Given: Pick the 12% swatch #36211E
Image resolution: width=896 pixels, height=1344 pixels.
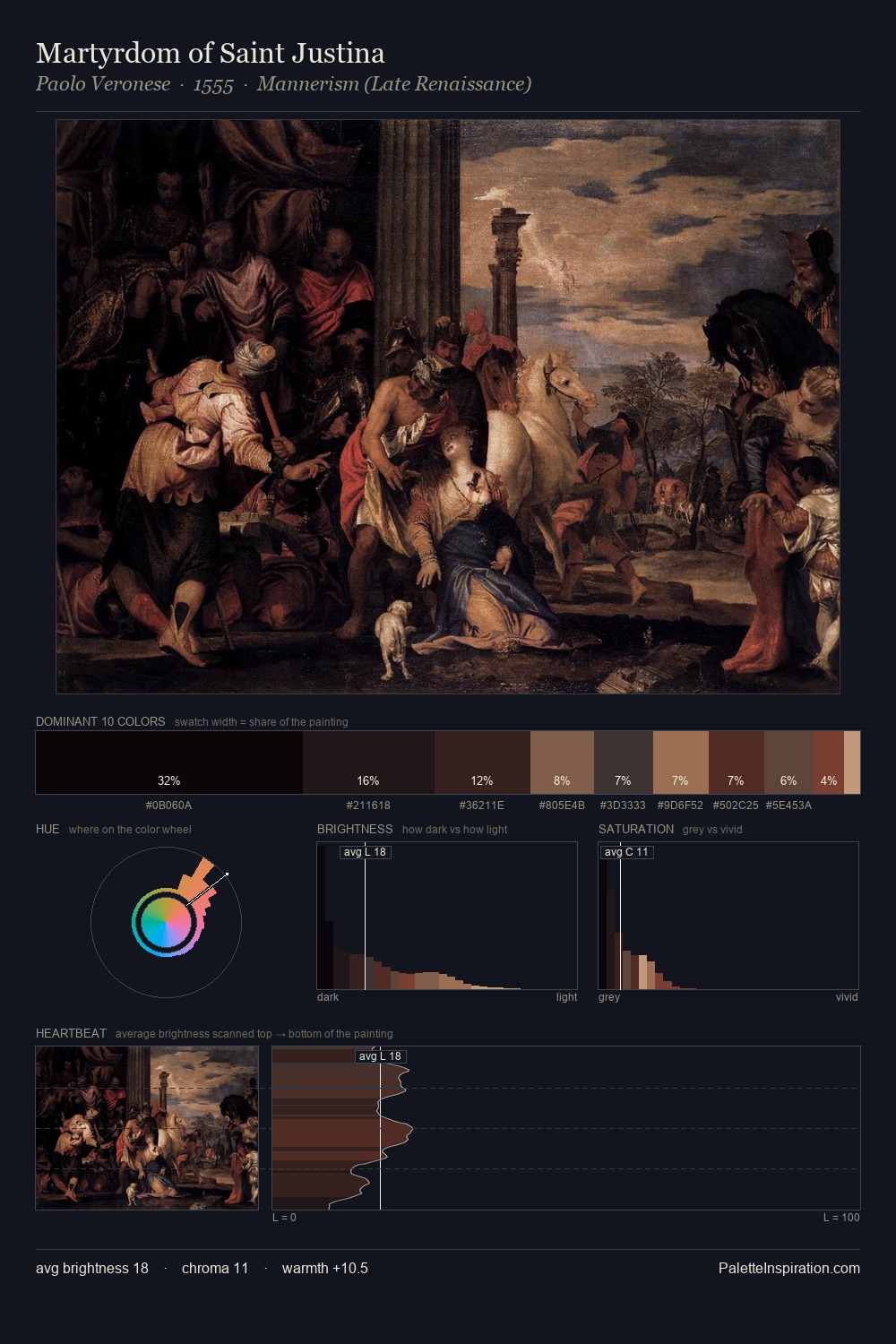Looking at the screenshot, I should tap(482, 762).
